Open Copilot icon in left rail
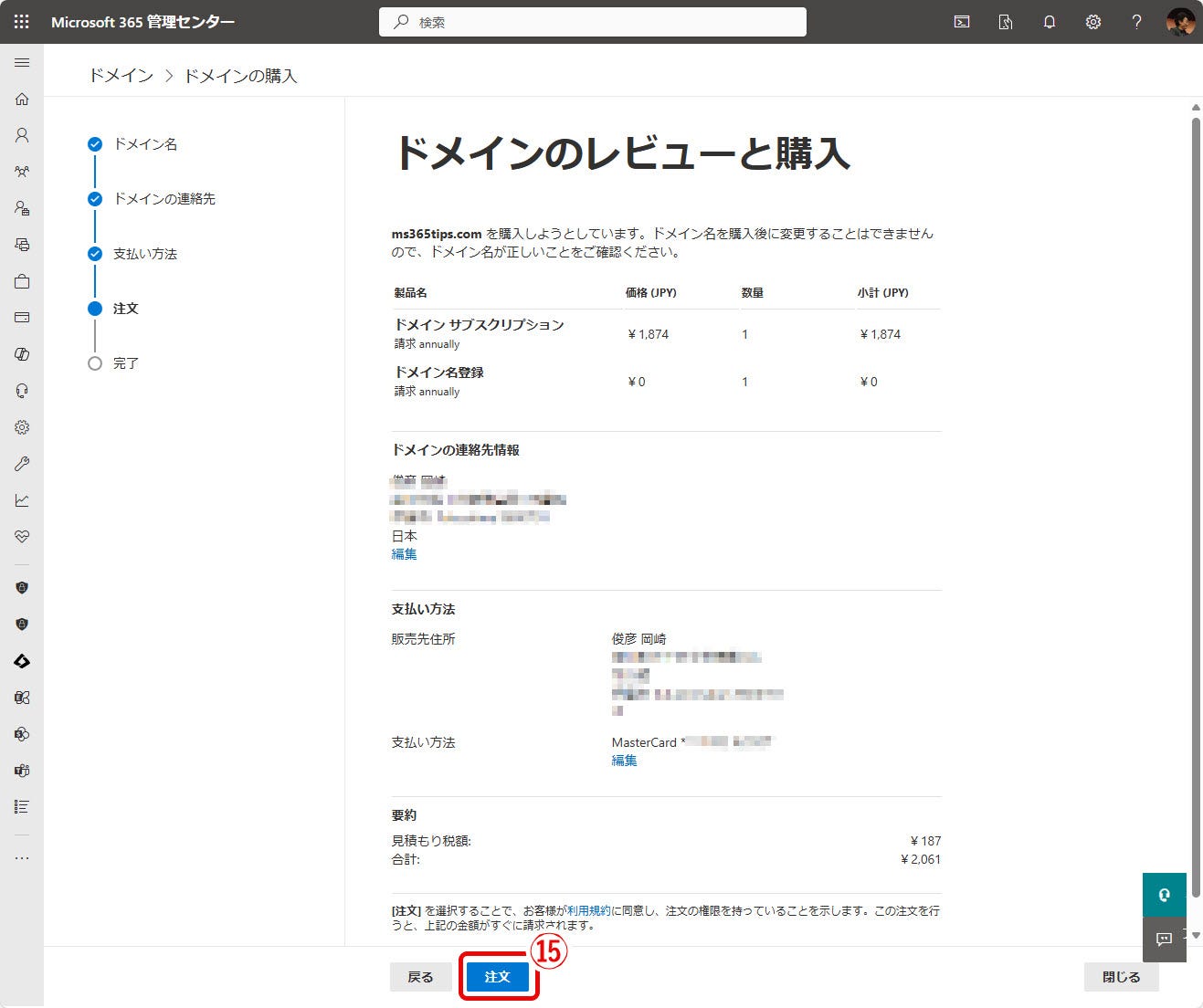The height and width of the screenshot is (1008, 1203). coord(22,354)
